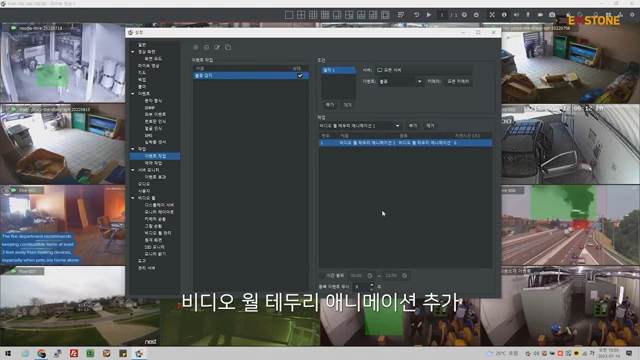Select the 비디오 월 테두리 애니메이션 1 action row
This screenshot has width=640, height=360.
(x=405, y=143)
